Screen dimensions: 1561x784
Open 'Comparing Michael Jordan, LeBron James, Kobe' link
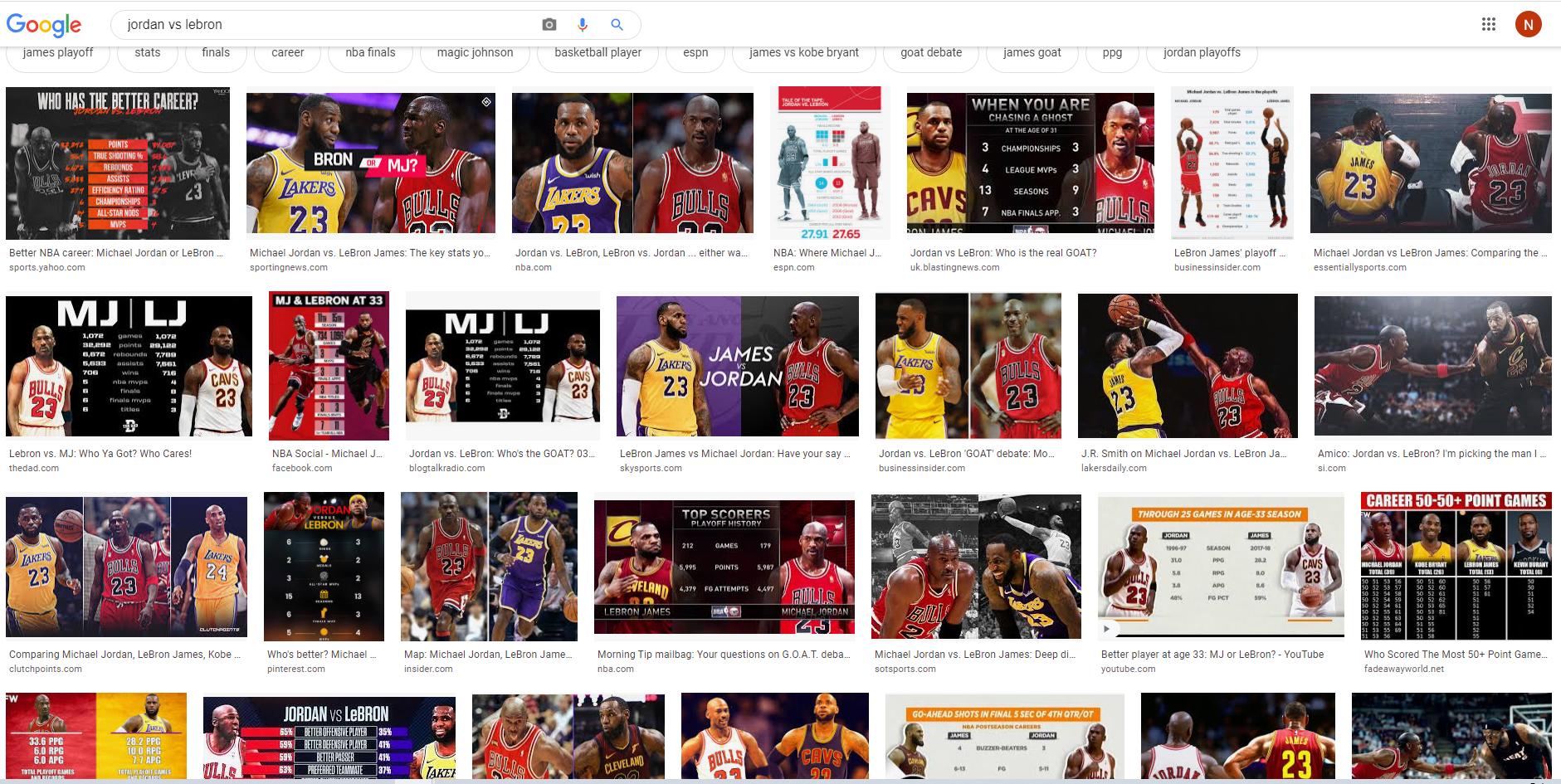pyautogui.click(x=124, y=655)
